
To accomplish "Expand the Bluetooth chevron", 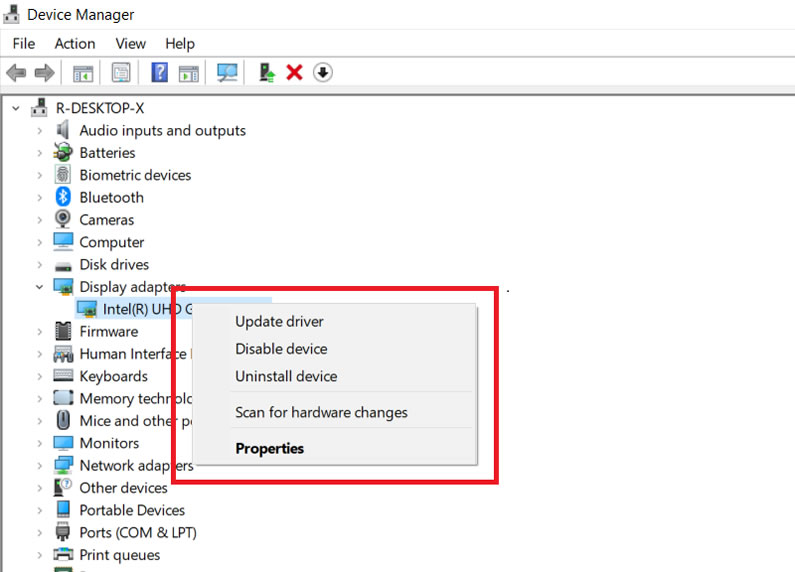I will [x=40, y=198].
